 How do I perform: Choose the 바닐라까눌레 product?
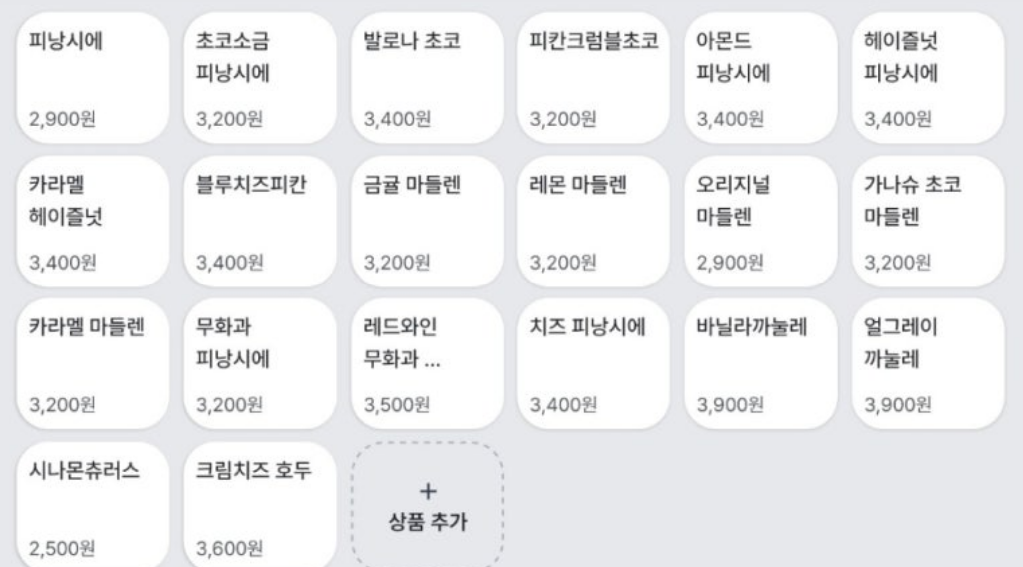click(761, 364)
